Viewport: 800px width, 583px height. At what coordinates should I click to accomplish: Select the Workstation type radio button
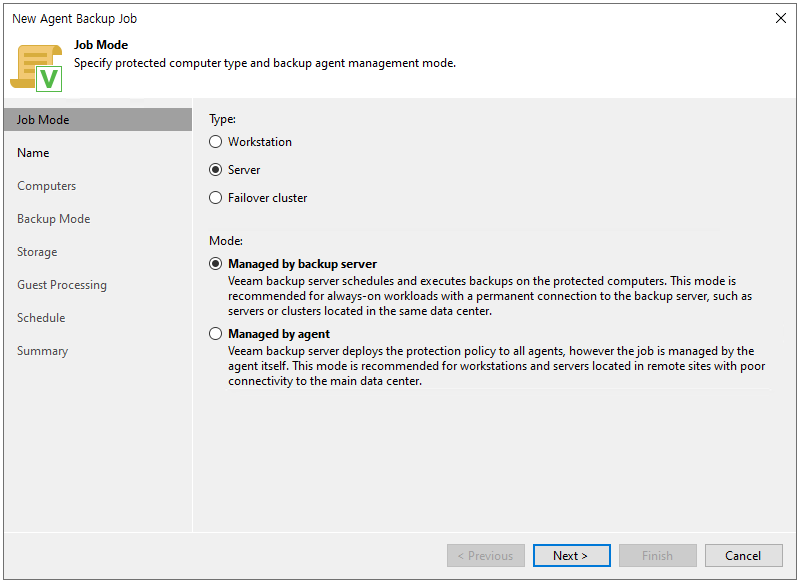click(215, 142)
